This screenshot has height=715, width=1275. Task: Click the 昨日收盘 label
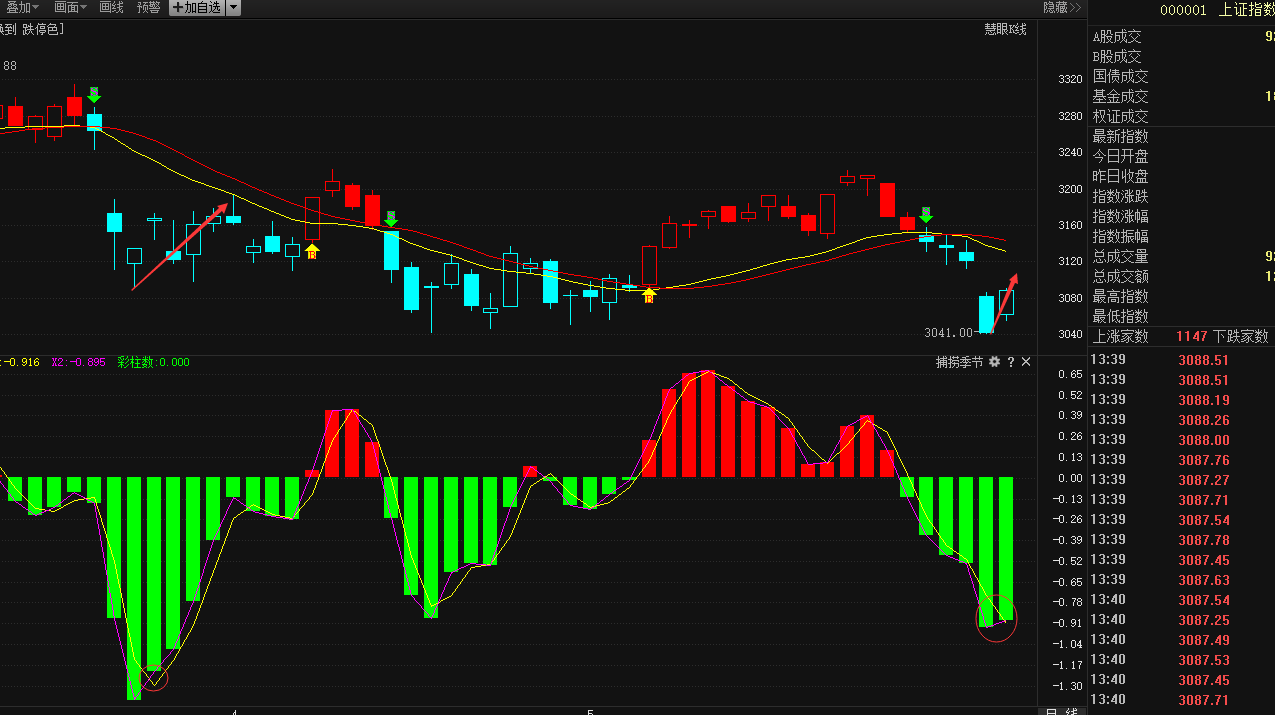click(x=1120, y=176)
